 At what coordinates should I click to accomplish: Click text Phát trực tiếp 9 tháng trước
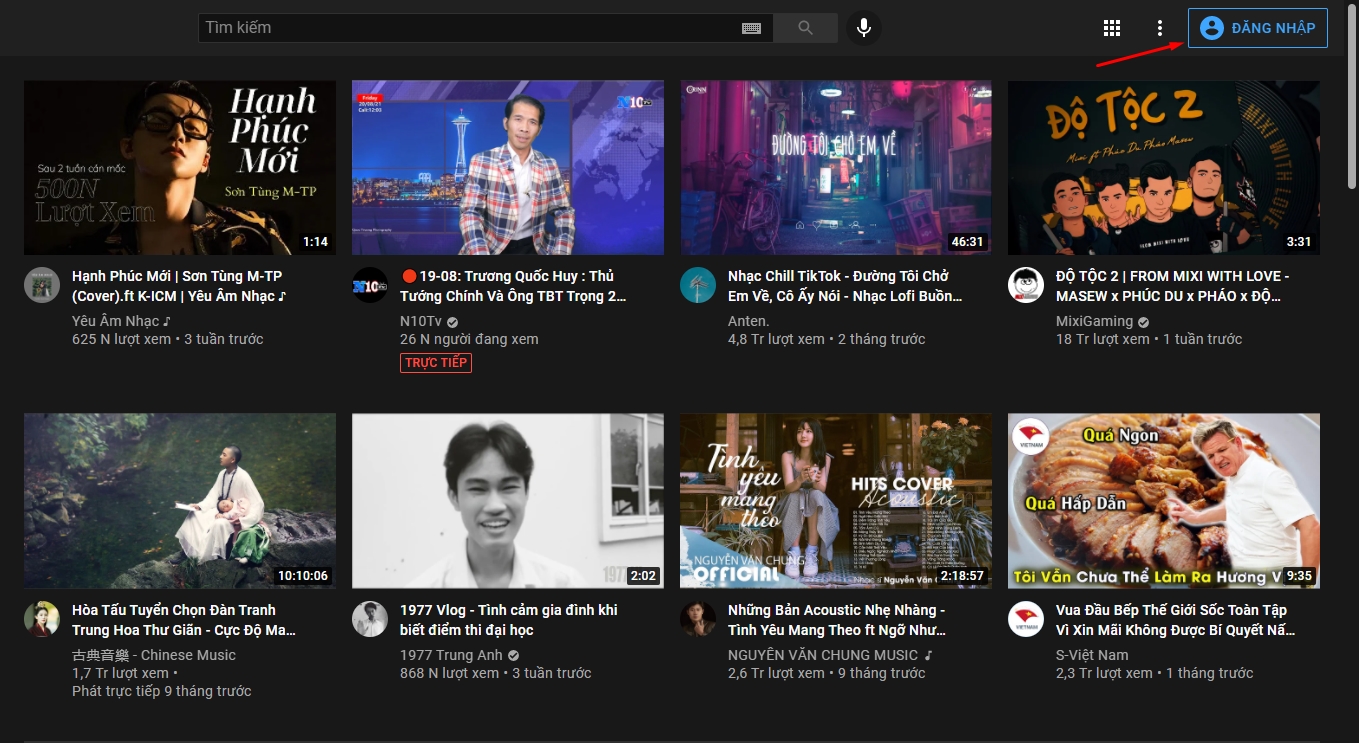click(x=162, y=691)
